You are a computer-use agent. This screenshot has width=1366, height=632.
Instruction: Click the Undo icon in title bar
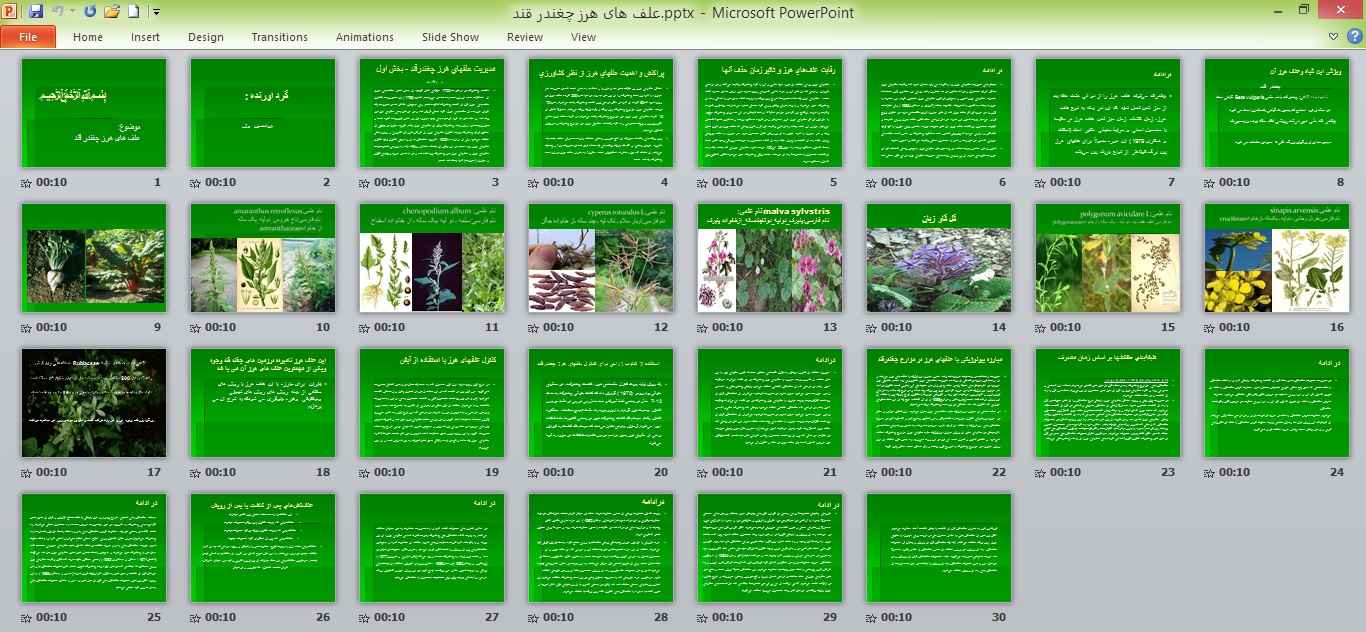coord(58,12)
